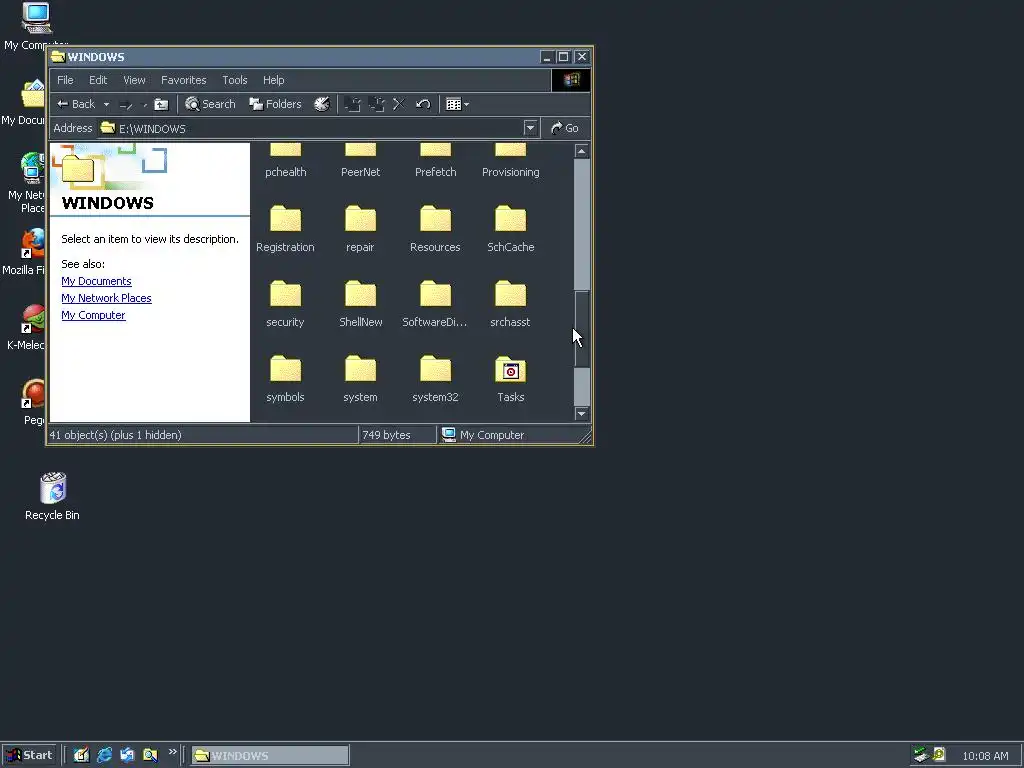The height and width of the screenshot is (768, 1024).
Task: Open the View menu
Action: [135, 80]
